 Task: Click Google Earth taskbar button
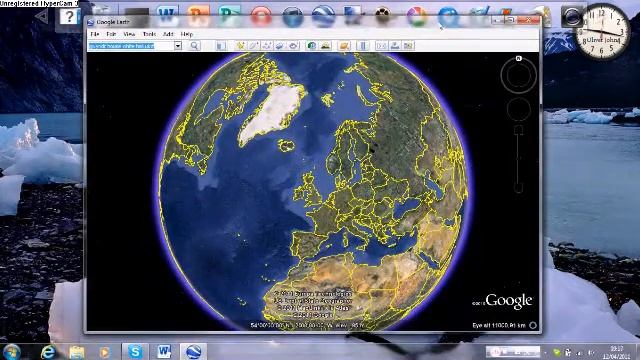tap(193, 351)
